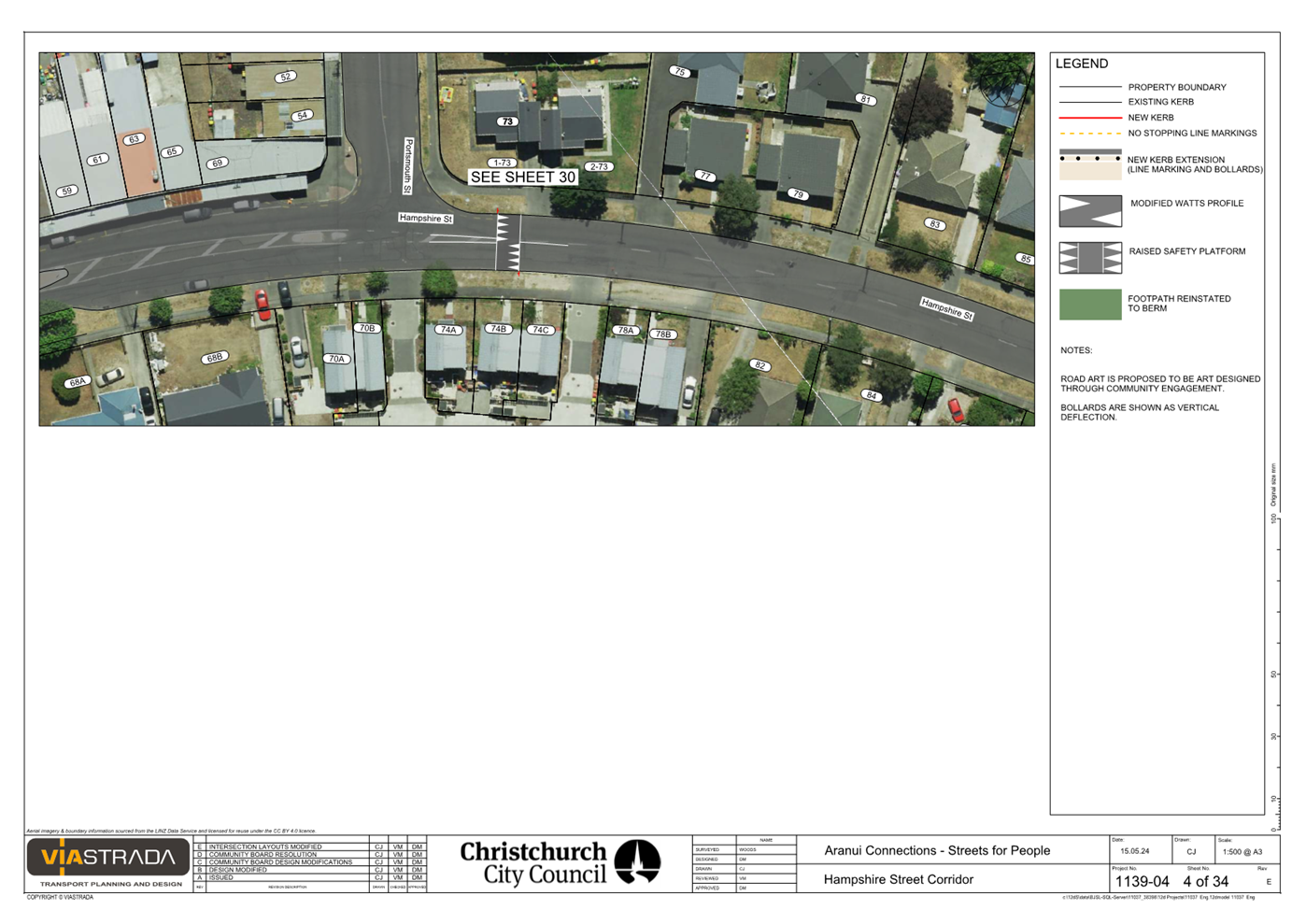Click the 'COPYRIGHT © VIASTRADA' text
This screenshot has width=1306, height=924.
coord(60,897)
